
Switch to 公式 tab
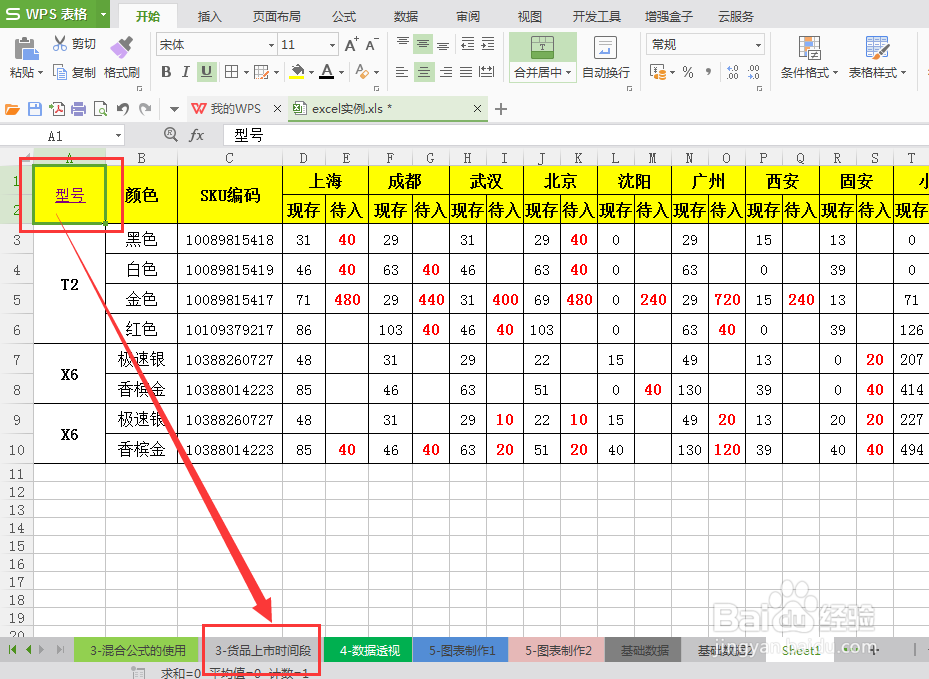click(344, 16)
